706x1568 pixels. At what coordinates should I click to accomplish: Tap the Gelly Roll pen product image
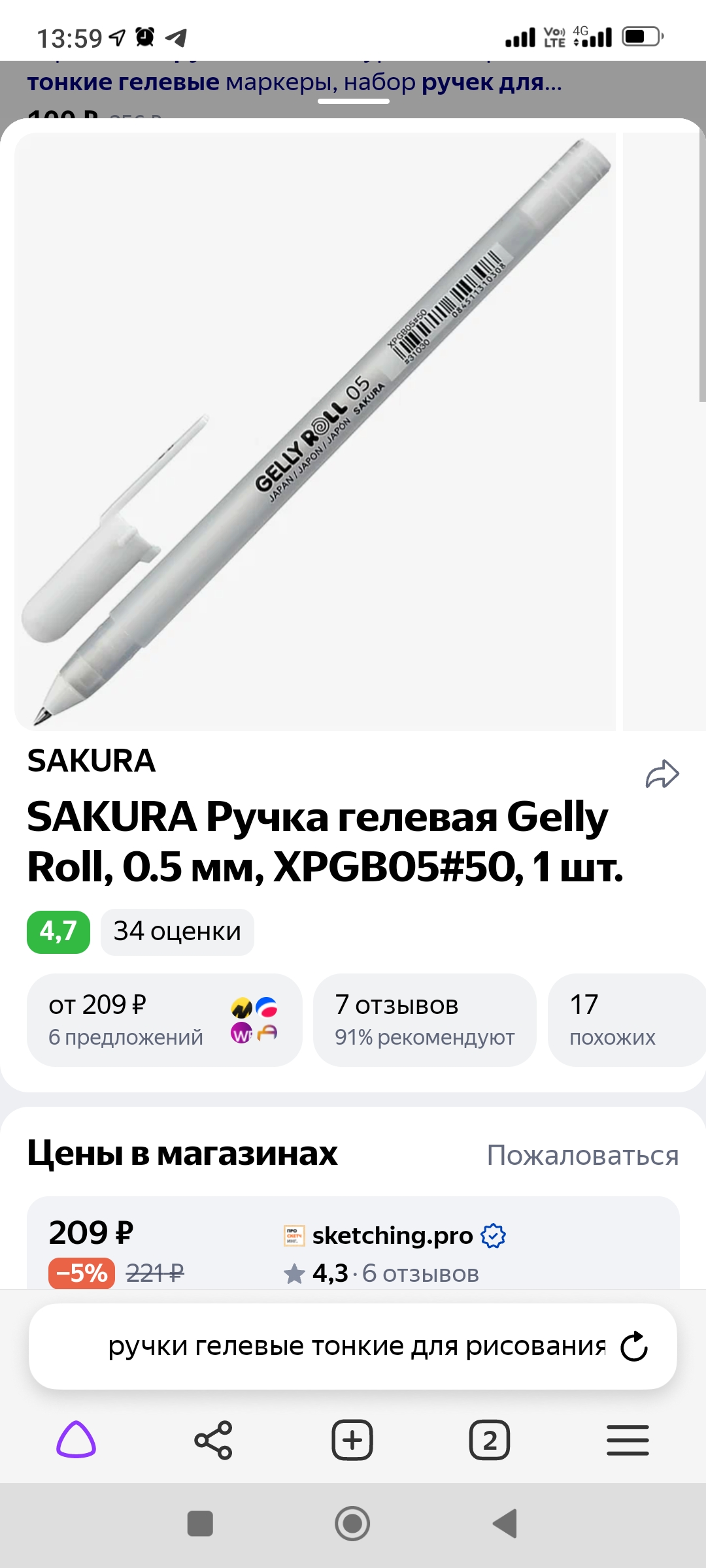(x=315, y=431)
